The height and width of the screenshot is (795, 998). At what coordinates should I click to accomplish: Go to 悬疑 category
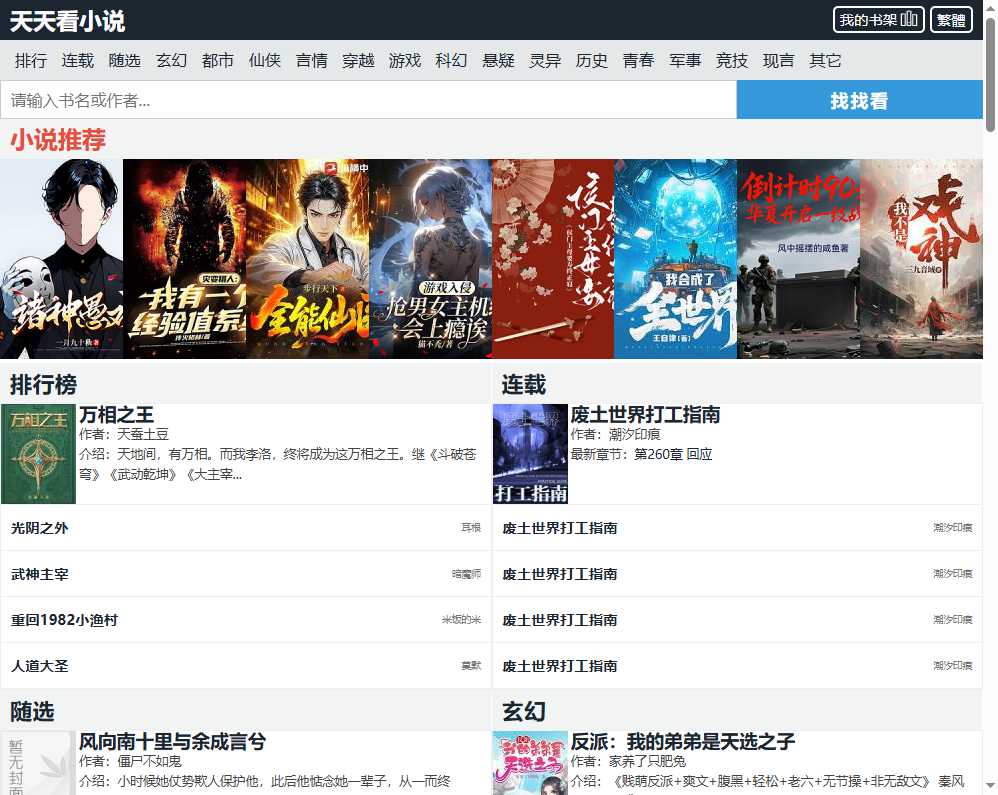click(x=498, y=61)
